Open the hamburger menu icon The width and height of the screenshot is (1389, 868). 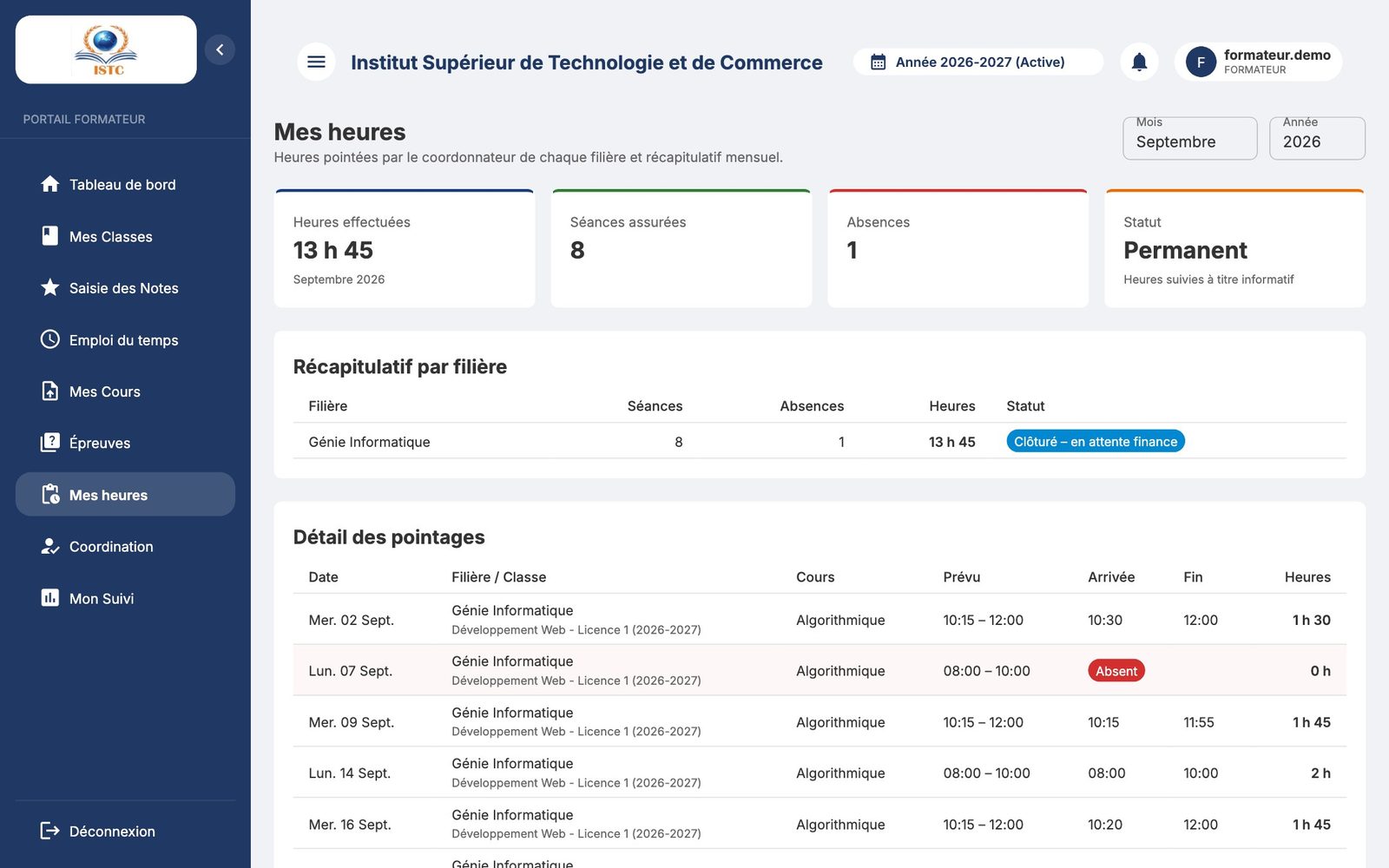click(316, 62)
